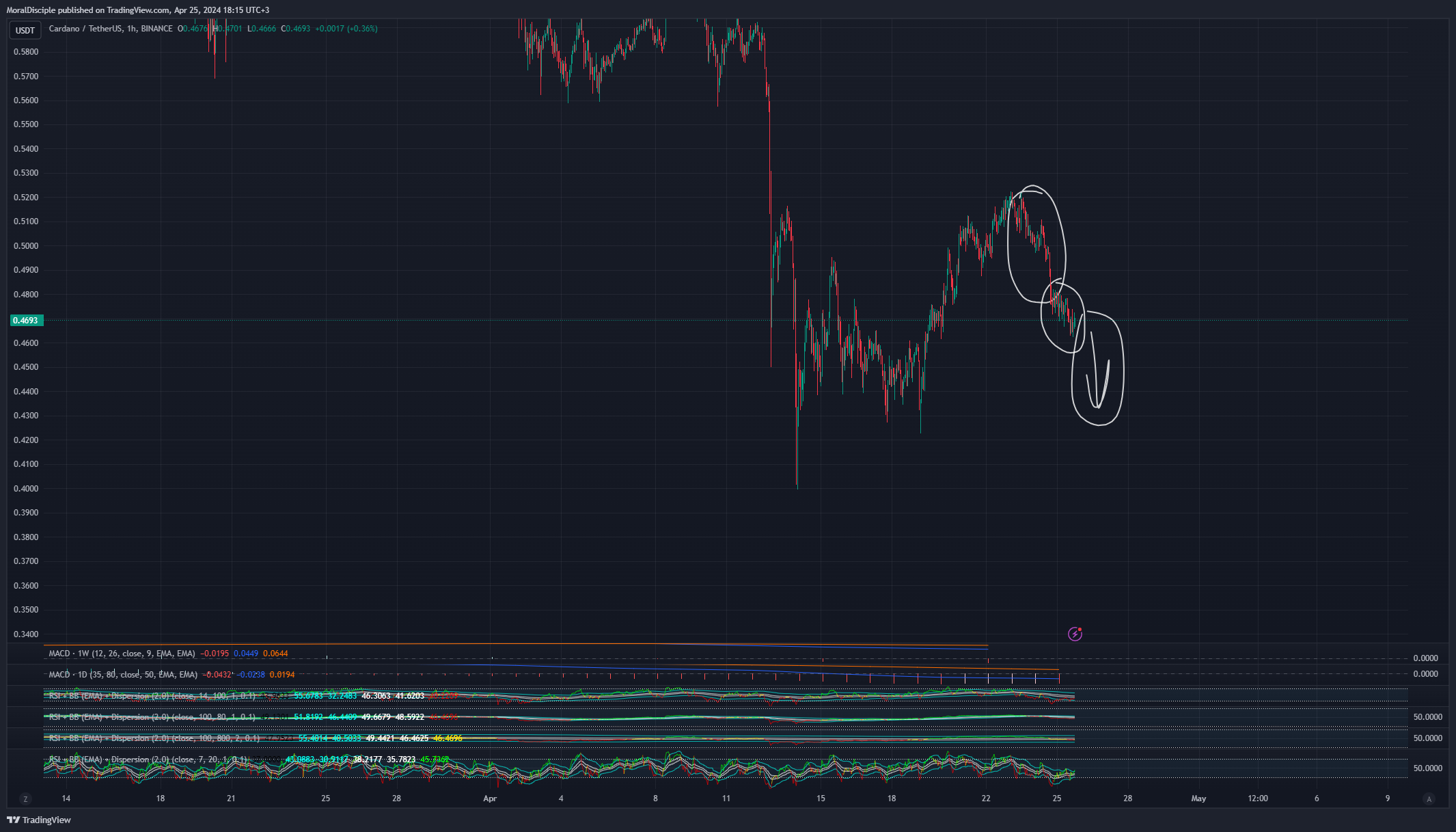
Task: Click the 0.4500 price axis label
Action: click(x=26, y=367)
